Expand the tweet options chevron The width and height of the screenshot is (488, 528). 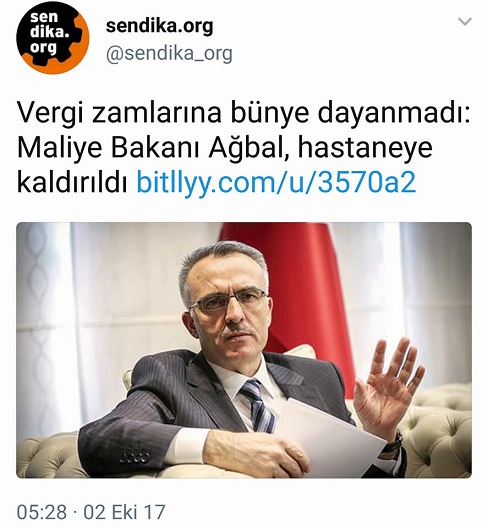[x=465, y=22]
